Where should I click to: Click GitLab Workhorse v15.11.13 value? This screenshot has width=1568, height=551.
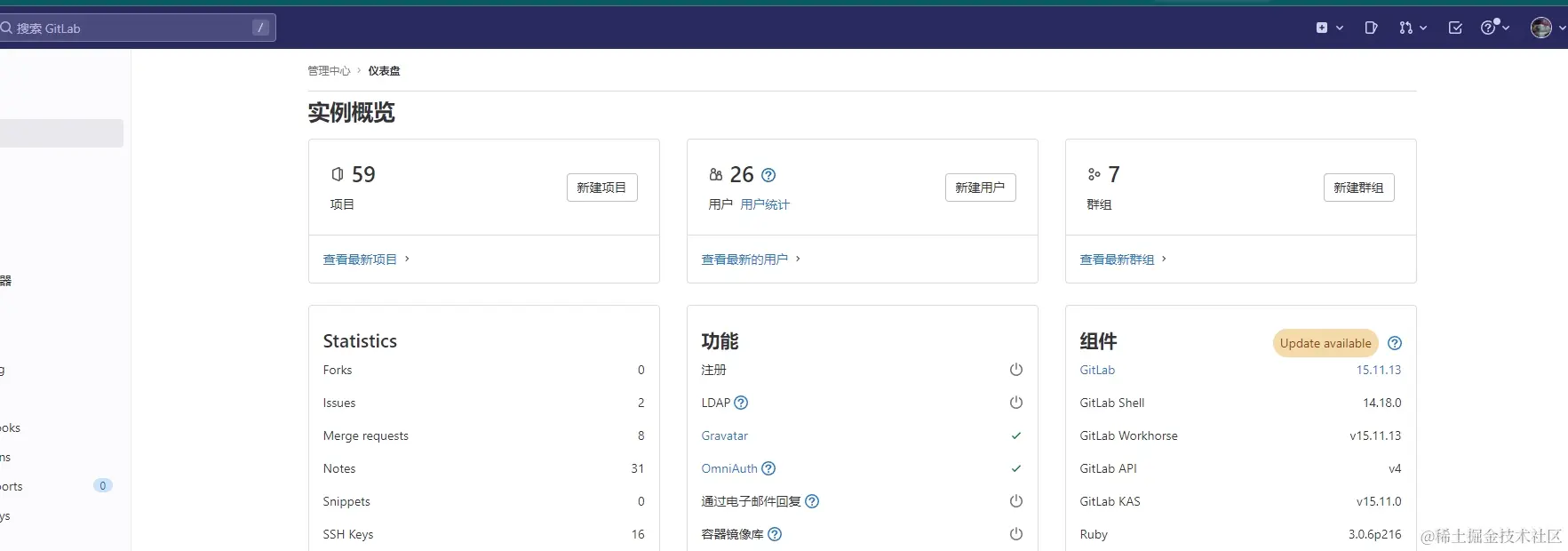[x=1375, y=435]
